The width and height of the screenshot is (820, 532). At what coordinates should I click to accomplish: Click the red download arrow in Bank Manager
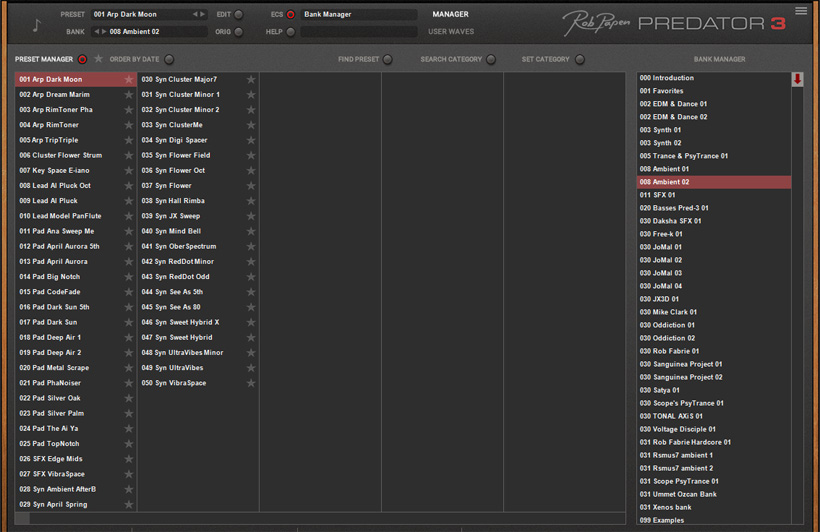[x=798, y=79]
